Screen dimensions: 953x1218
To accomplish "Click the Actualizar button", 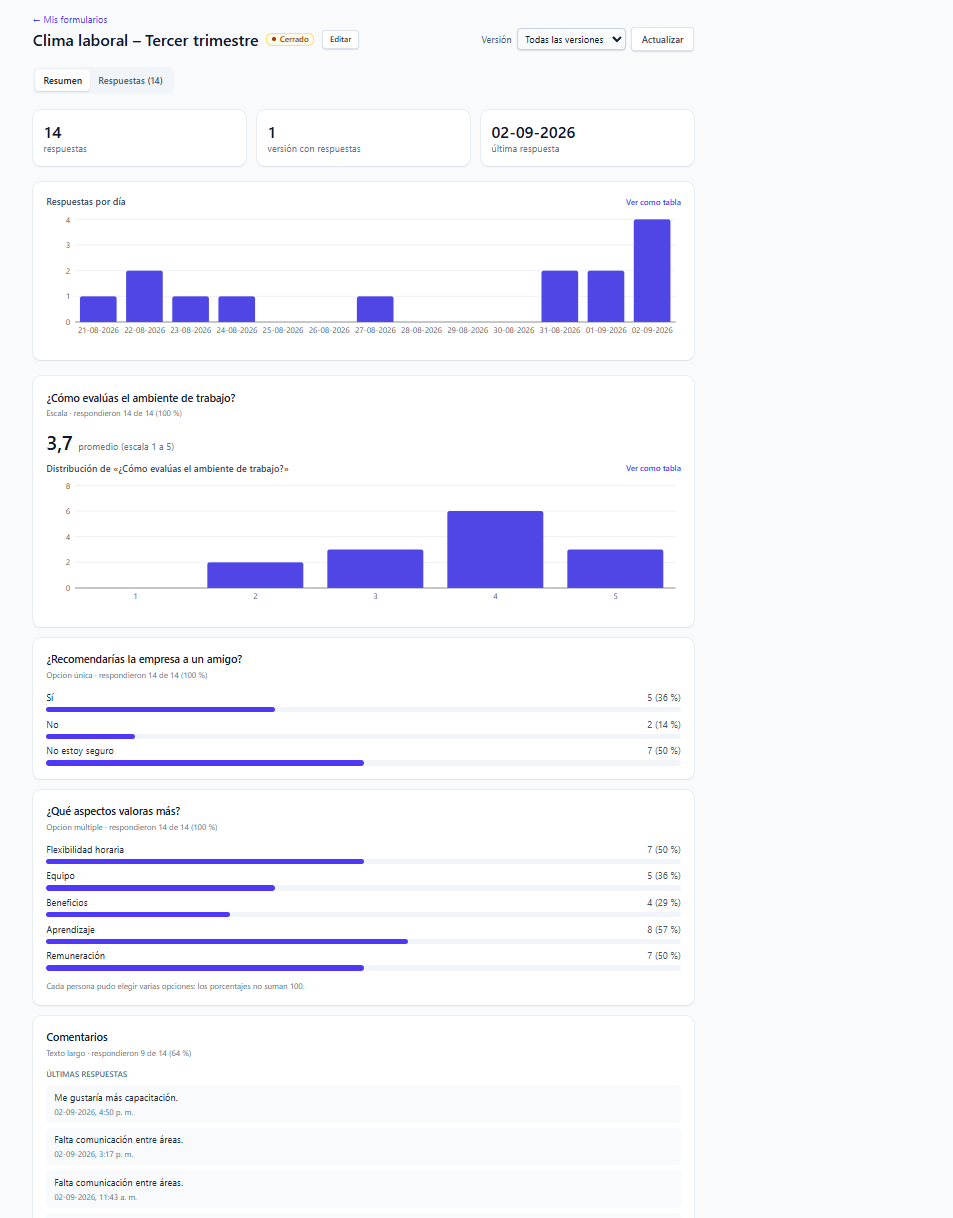I will pos(662,40).
